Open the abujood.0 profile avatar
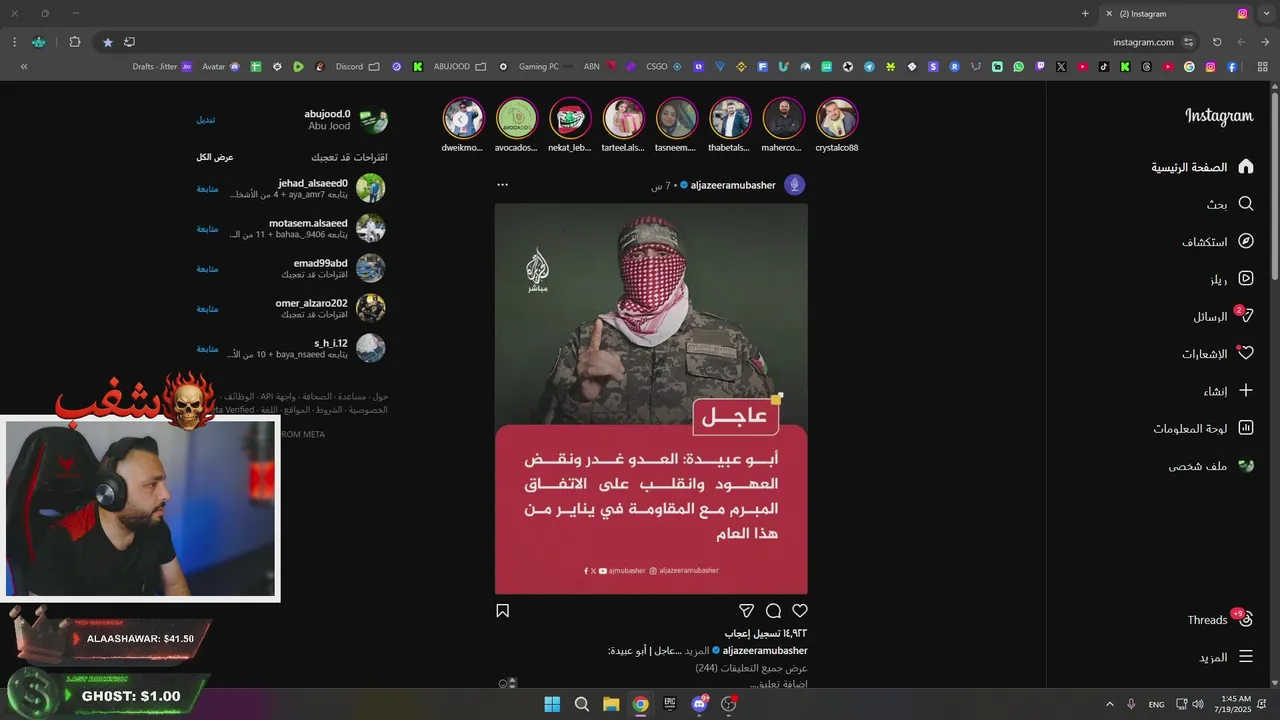The width and height of the screenshot is (1280, 720). click(x=373, y=121)
